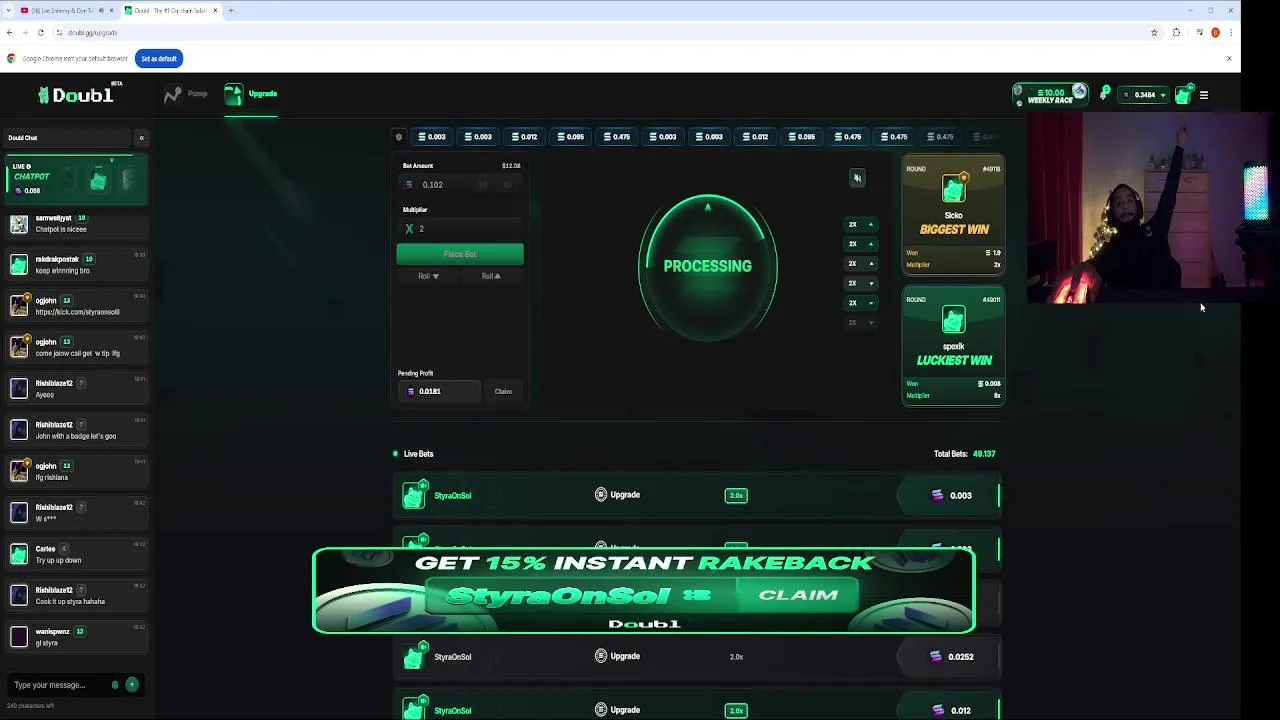Open the emoji picker in chat

115,685
